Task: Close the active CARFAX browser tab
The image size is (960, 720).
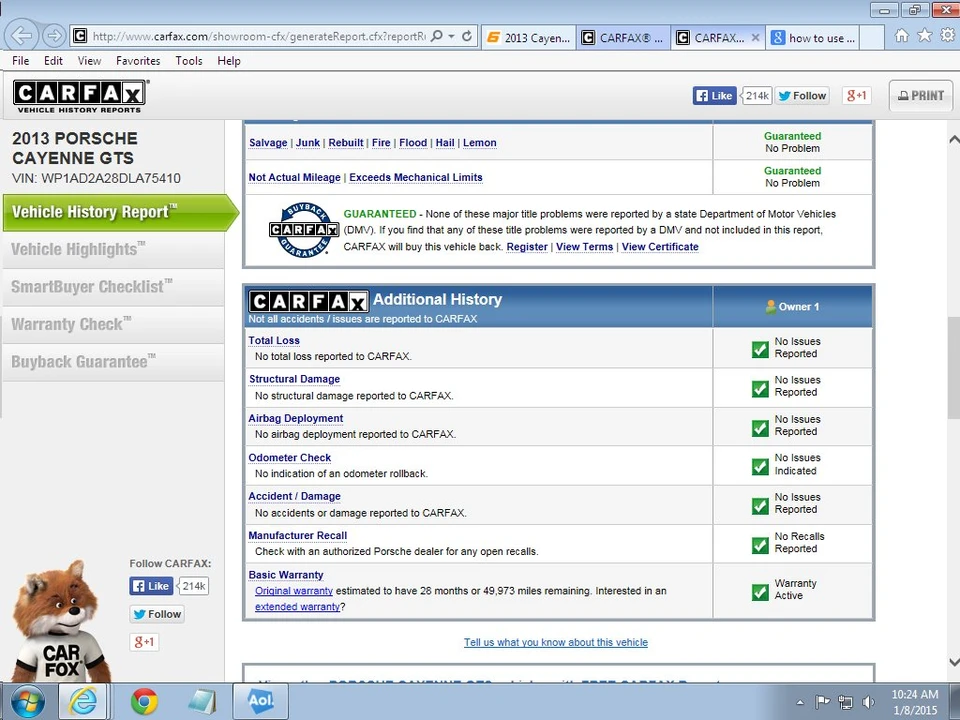Action: point(756,37)
